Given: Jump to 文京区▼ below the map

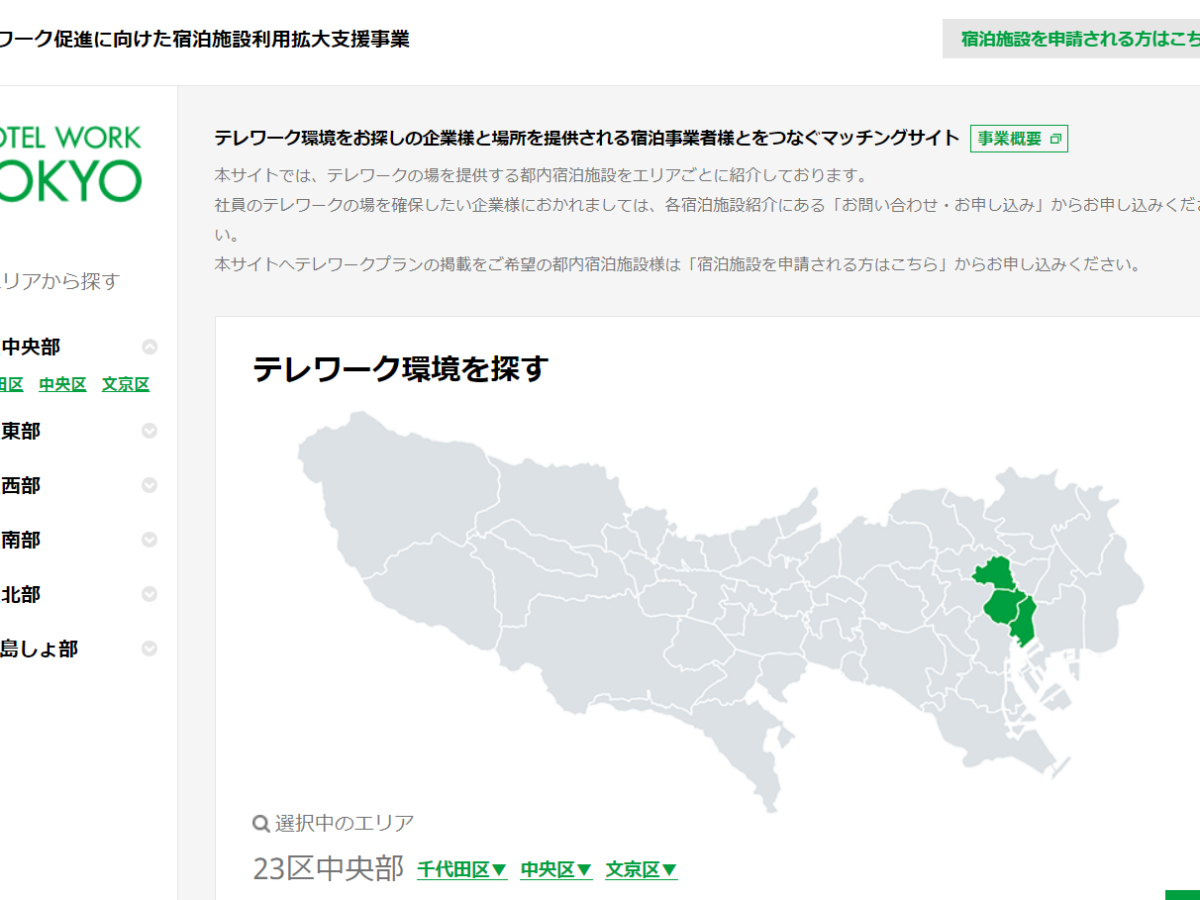Looking at the screenshot, I should coord(641,869).
